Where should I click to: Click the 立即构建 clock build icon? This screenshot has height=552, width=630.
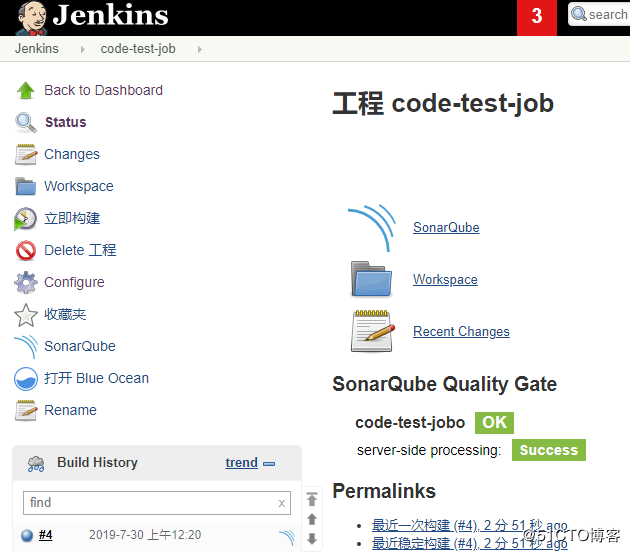pyautogui.click(x=25, y=219)
